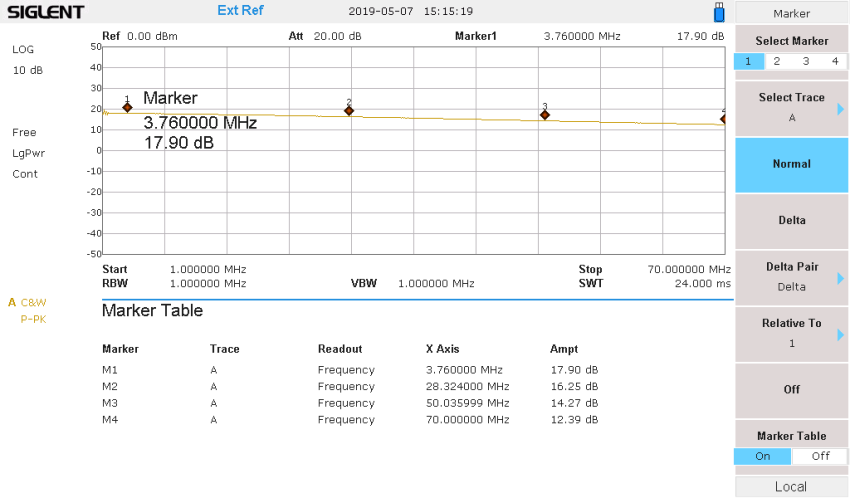The image size is (850, 498).
Task: Click the Marker menu title
Action: (791, 14)
